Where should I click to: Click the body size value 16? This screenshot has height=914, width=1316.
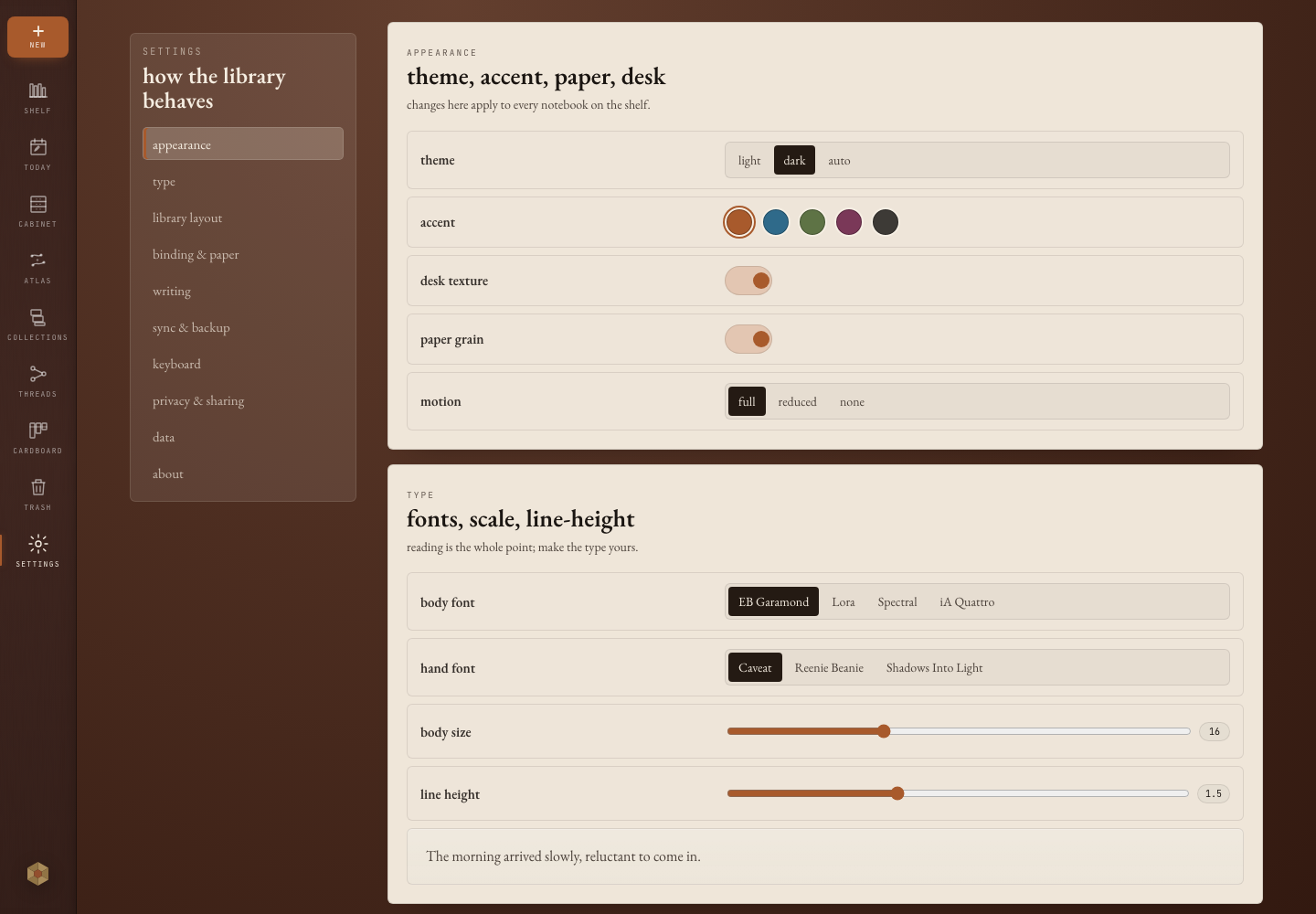1215,731
